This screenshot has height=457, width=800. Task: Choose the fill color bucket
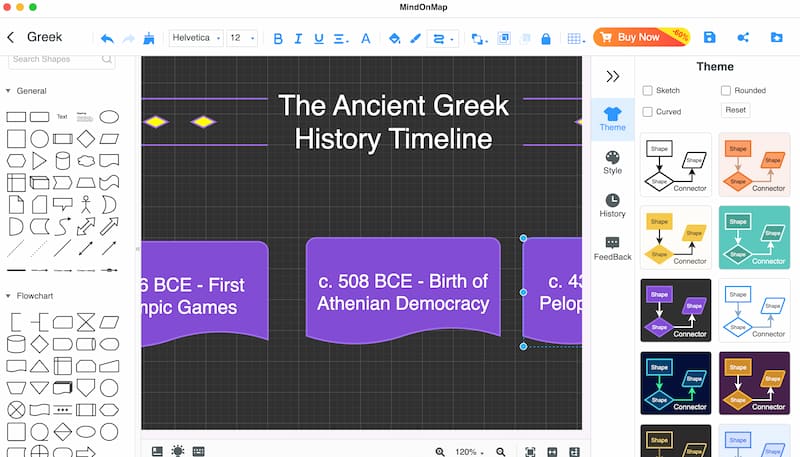click(394, 39)
